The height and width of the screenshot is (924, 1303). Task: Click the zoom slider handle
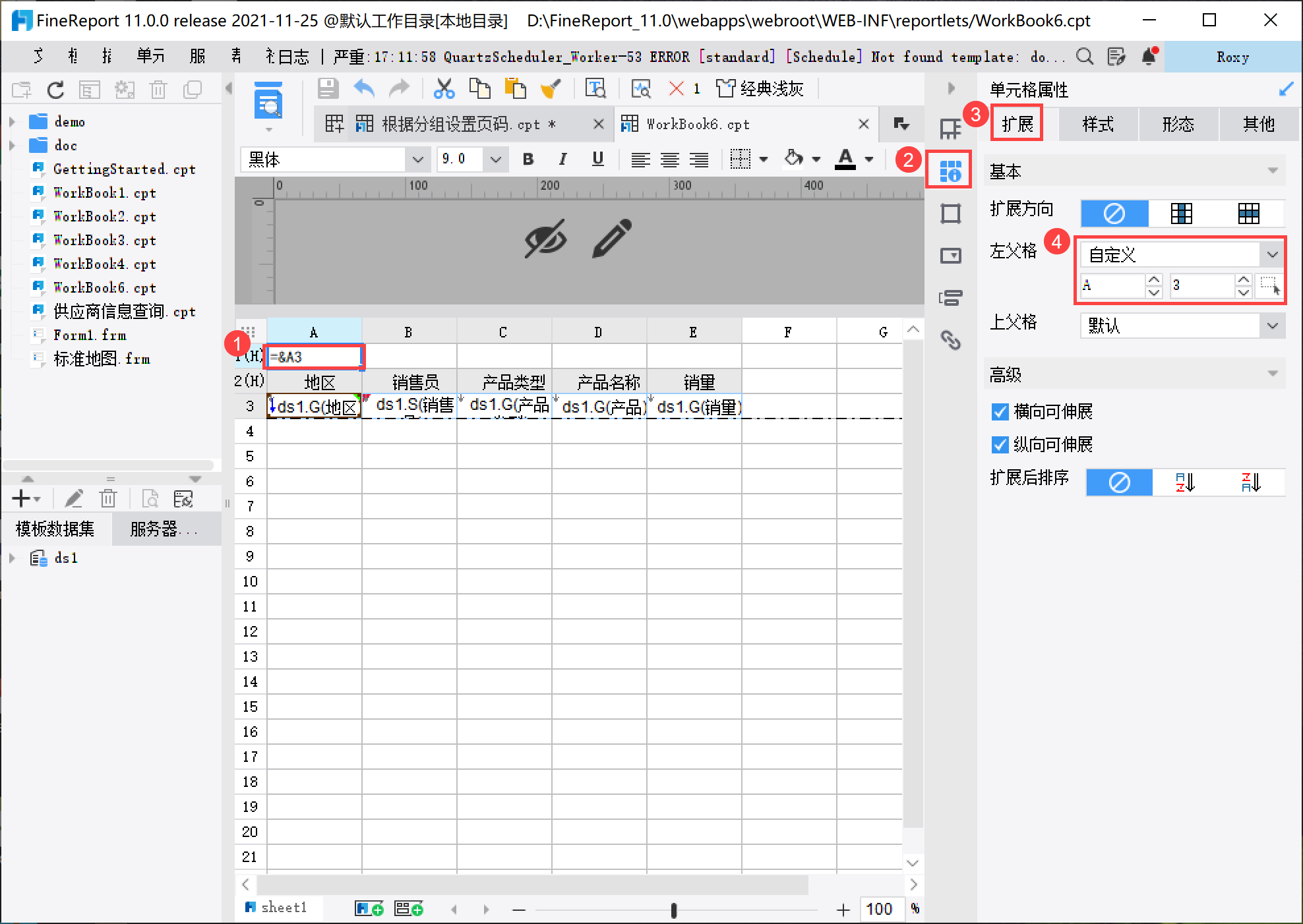(673, 910)
